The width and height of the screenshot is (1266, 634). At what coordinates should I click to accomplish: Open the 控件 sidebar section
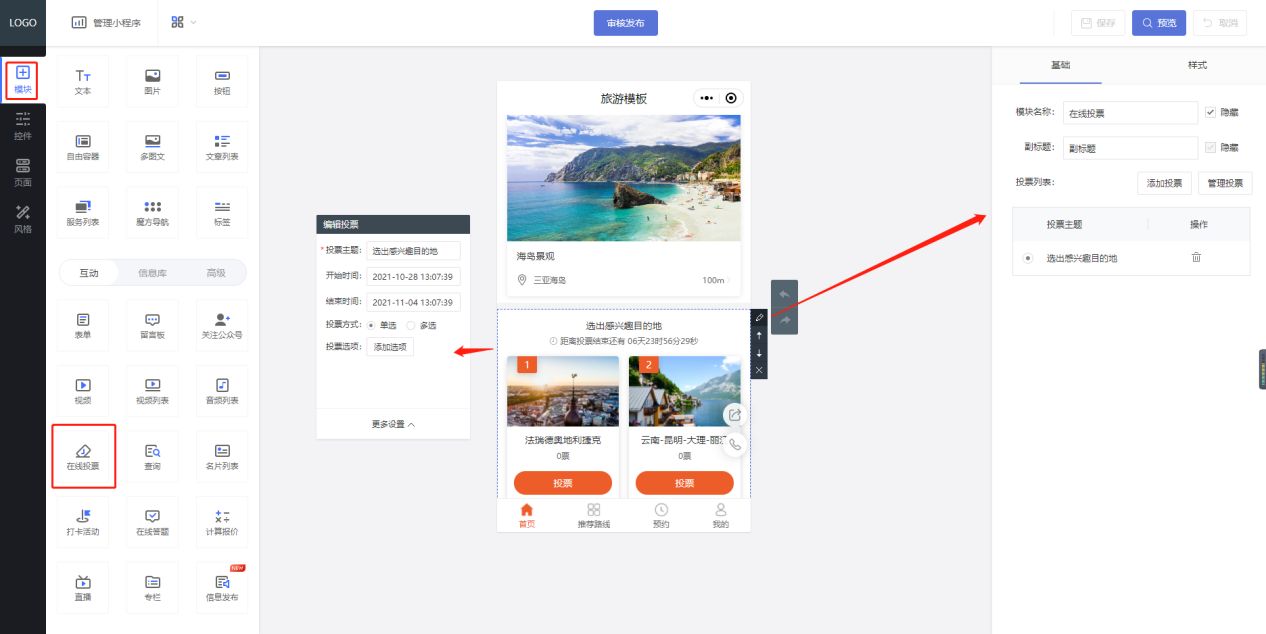23,126
